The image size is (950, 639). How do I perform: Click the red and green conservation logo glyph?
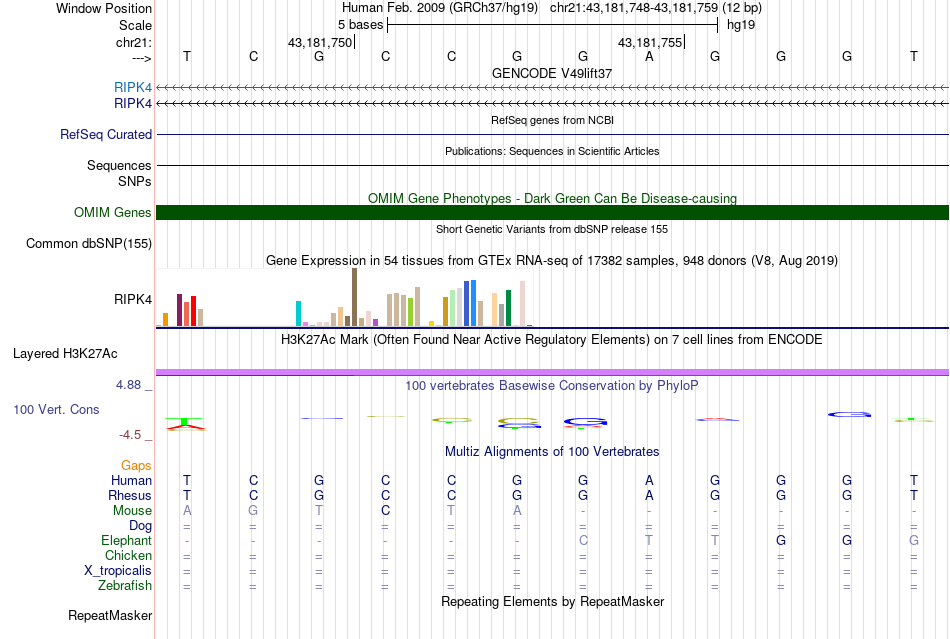pos(186,424)
